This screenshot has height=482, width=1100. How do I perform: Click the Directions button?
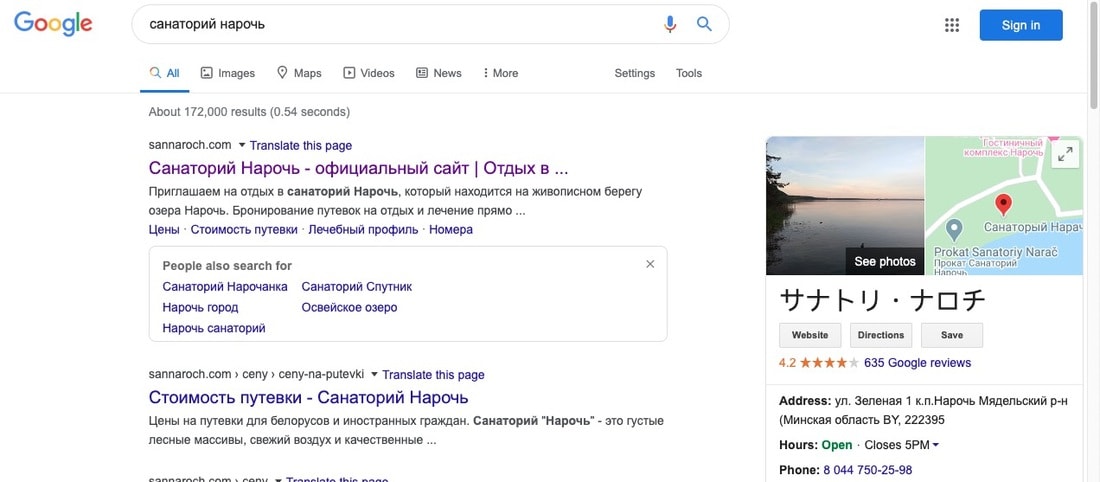click(x=881, y=335)
